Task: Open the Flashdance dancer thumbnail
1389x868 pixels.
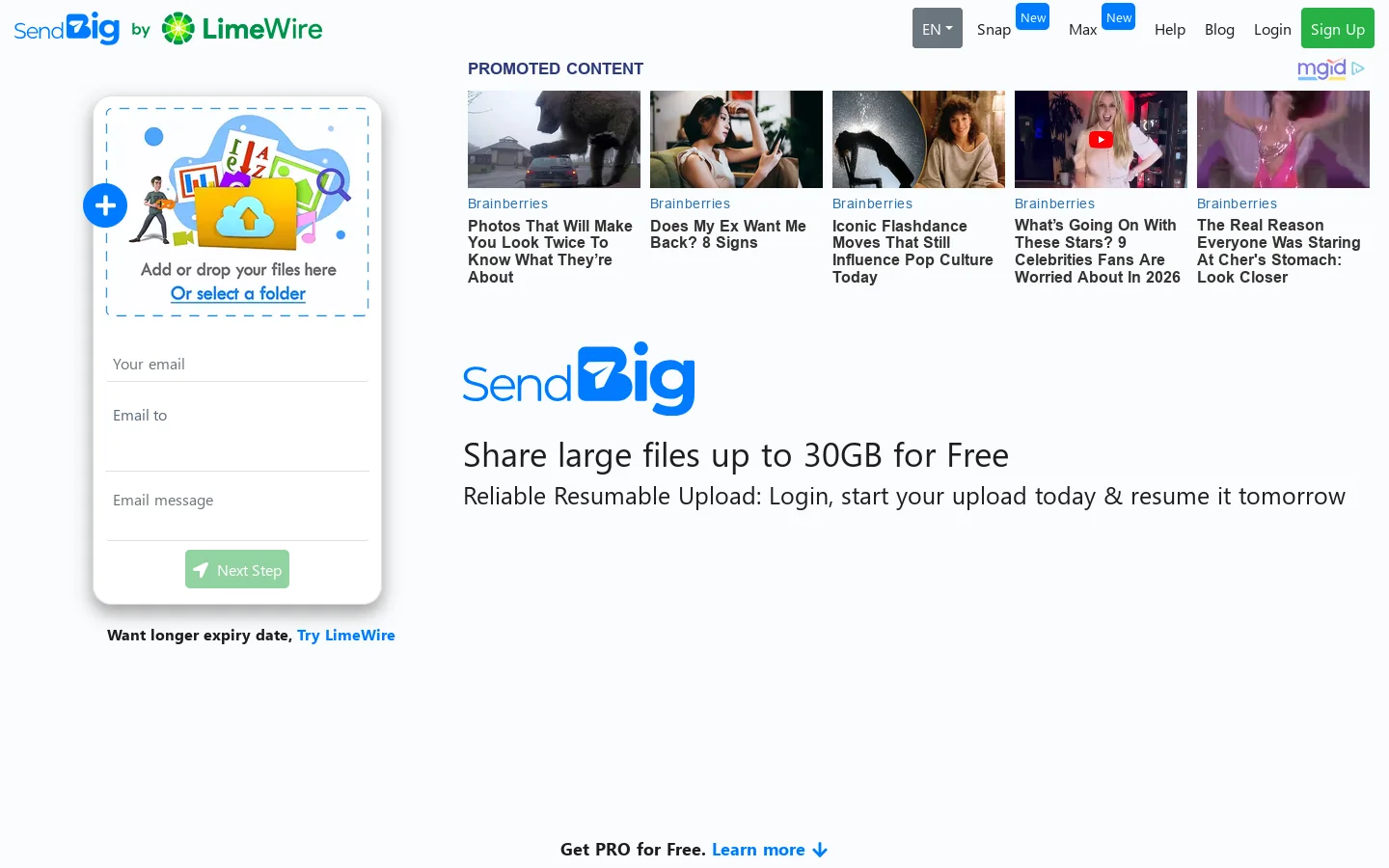Action: point(918,139)
